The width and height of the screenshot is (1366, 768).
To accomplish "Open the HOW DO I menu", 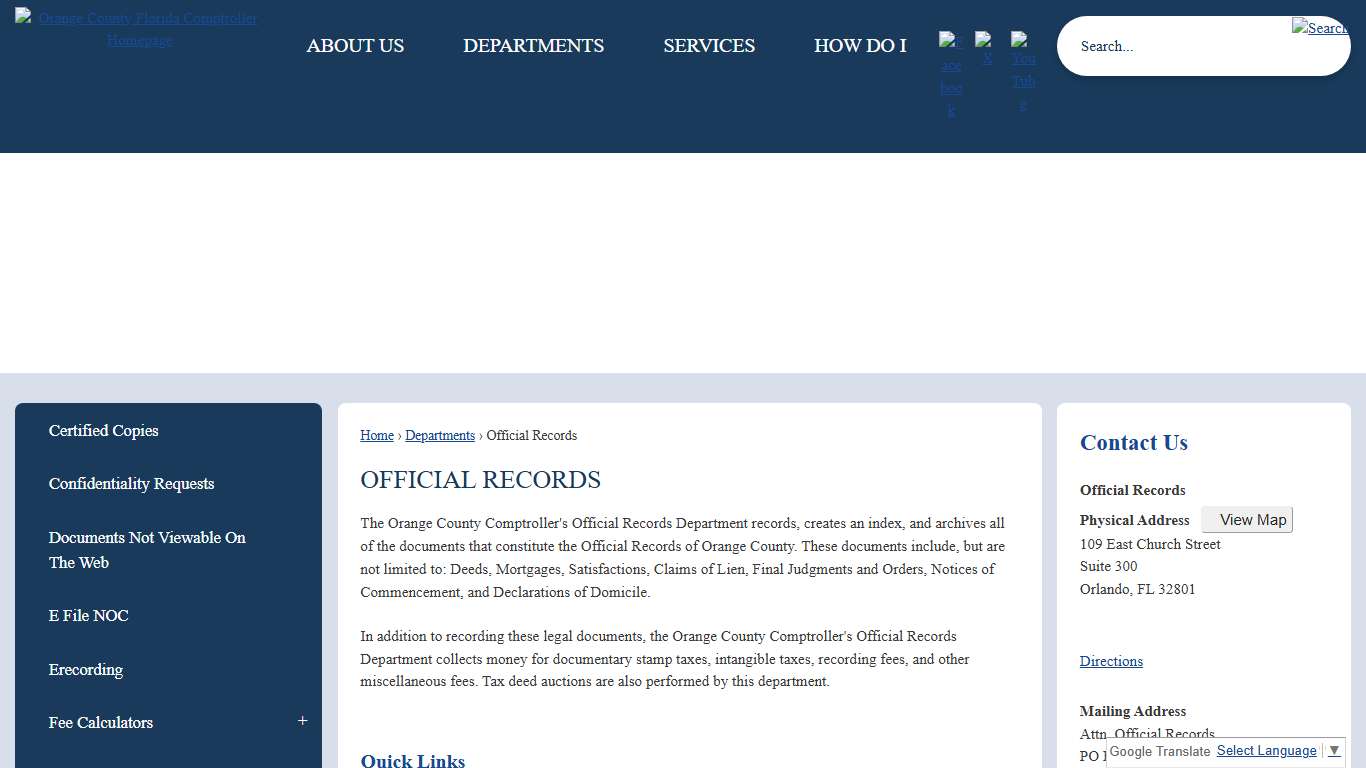I will [x=860, y=45].
